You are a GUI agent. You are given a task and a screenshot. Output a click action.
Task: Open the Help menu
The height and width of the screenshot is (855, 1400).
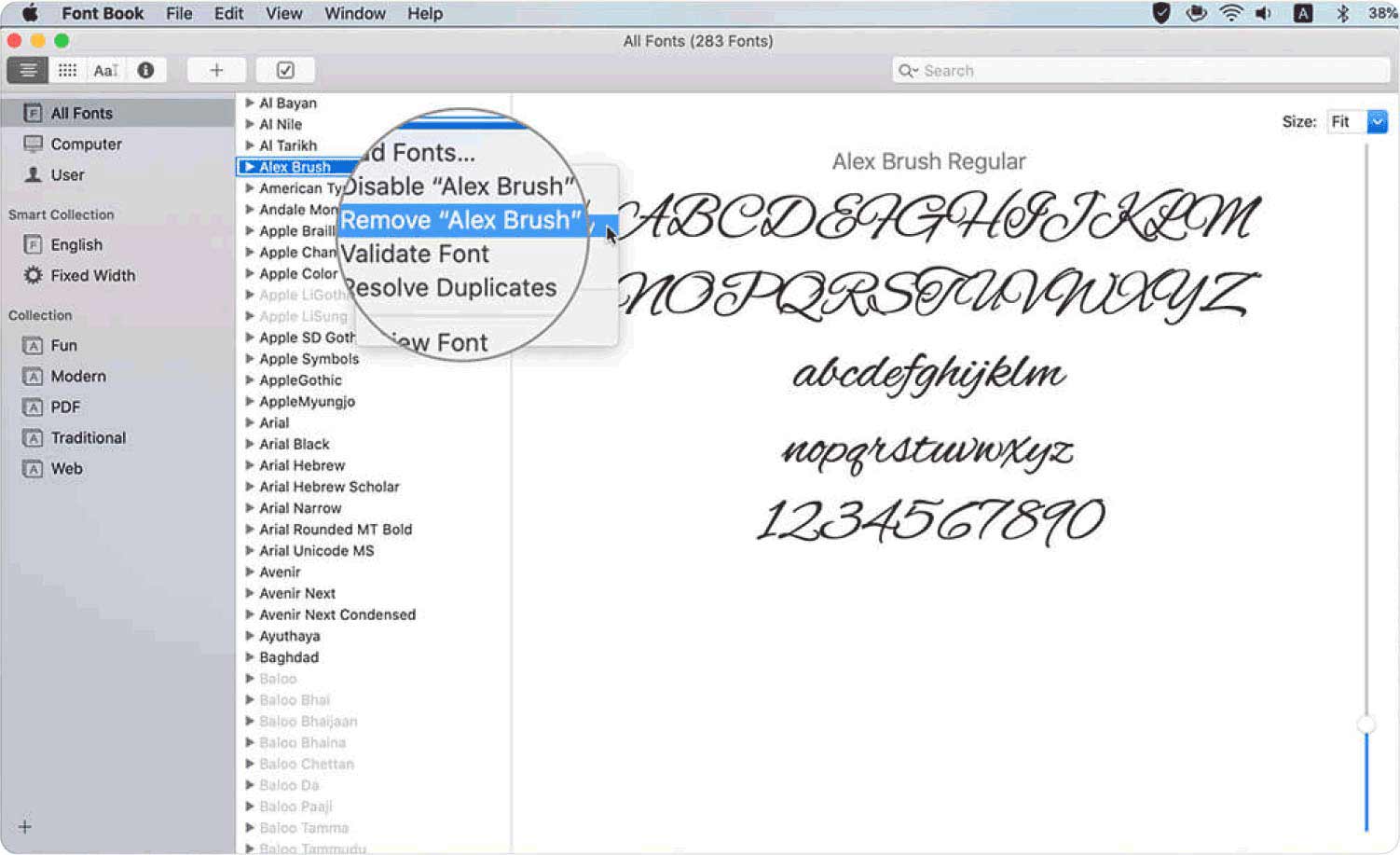[425, 13]
